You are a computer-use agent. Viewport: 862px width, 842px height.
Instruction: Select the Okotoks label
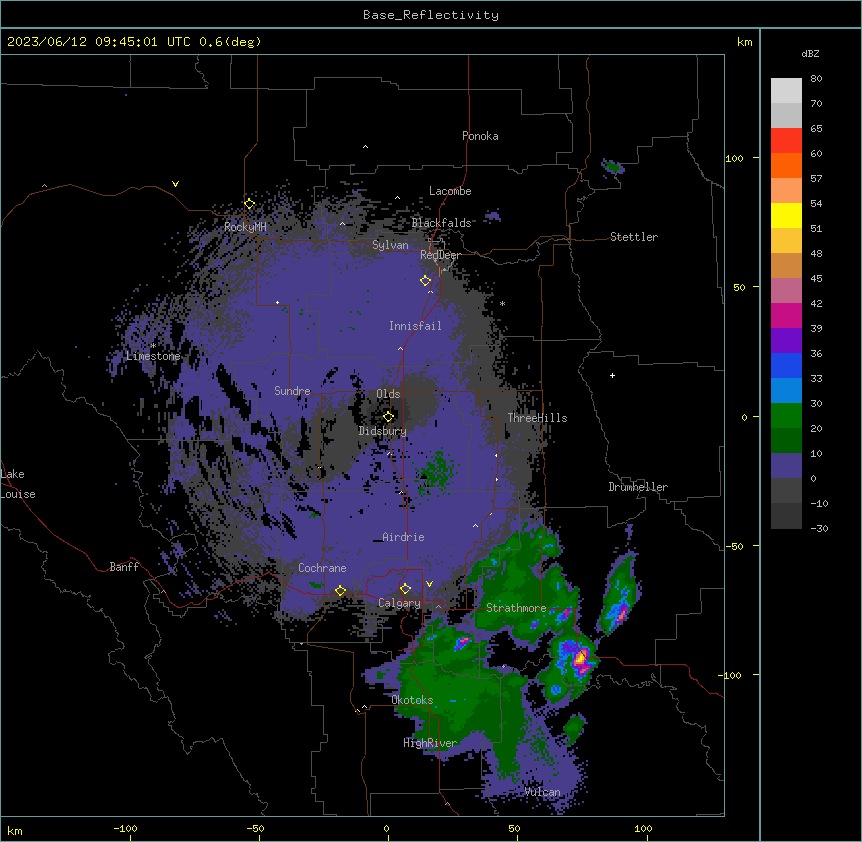pyautogui.click(x=412, y=700)
